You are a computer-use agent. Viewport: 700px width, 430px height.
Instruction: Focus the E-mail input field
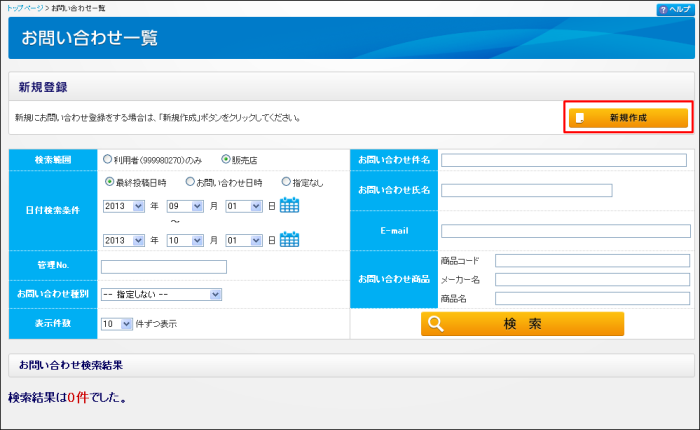(x=565, y=231)
